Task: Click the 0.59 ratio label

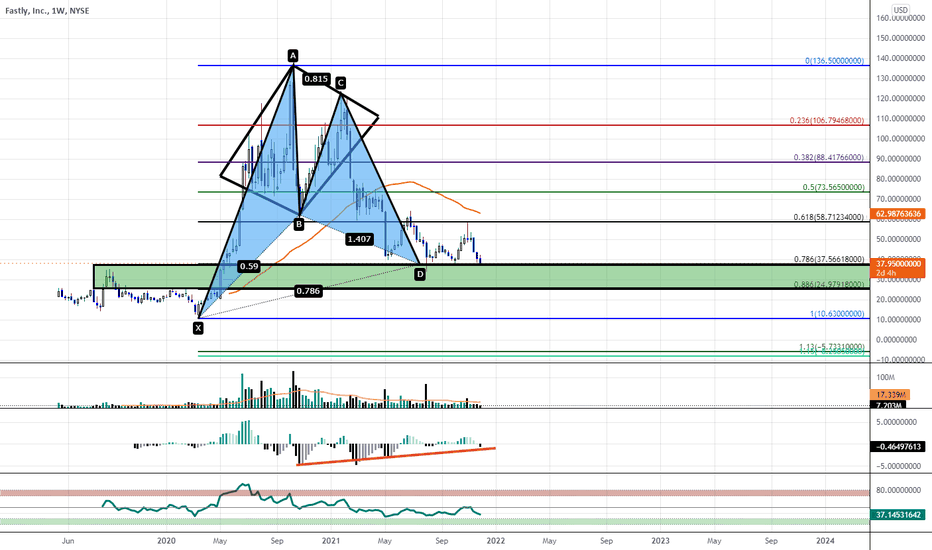Action: [248, 266]
